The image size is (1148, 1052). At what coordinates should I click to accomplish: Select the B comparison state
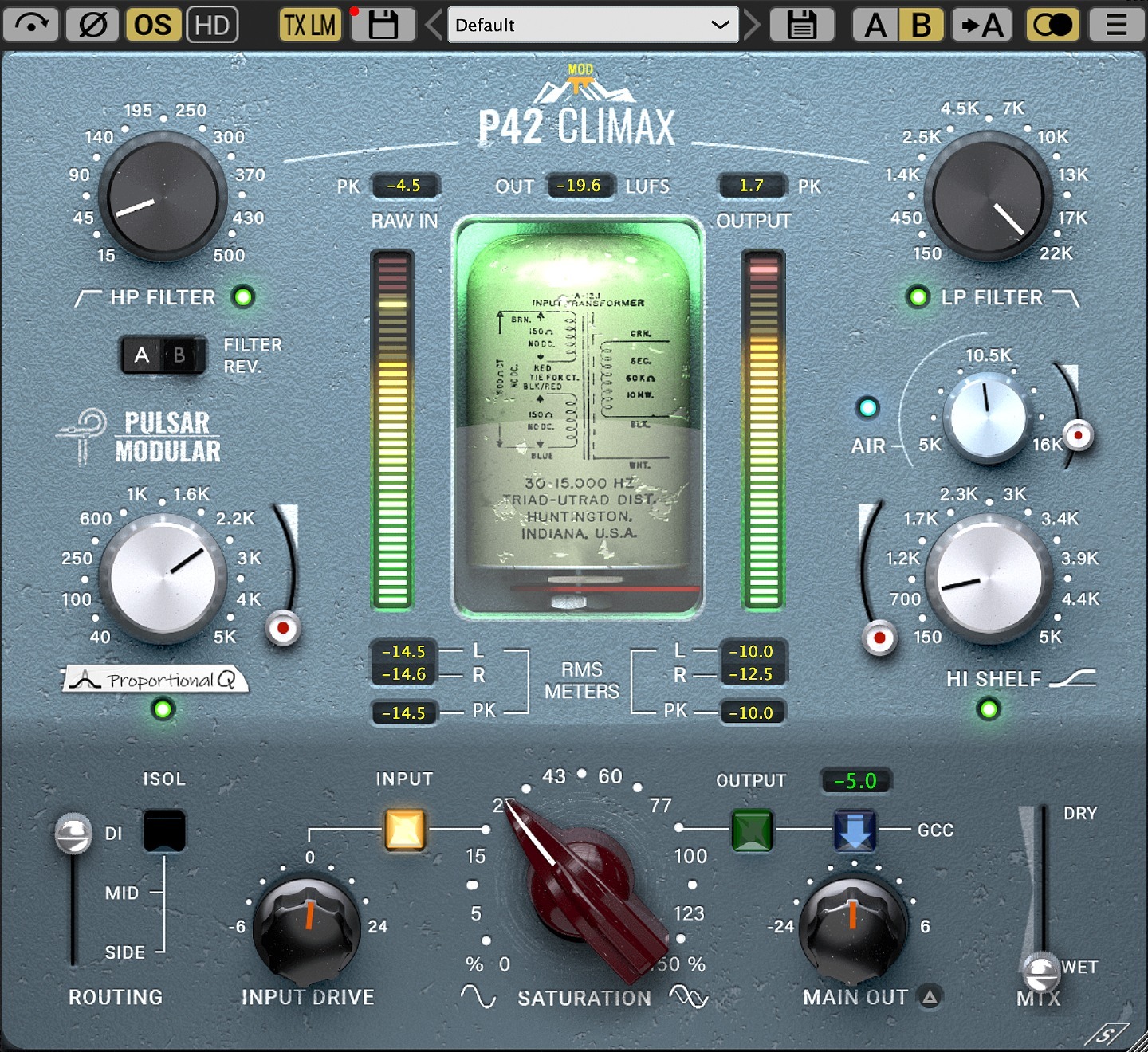(x=921, y=25)
